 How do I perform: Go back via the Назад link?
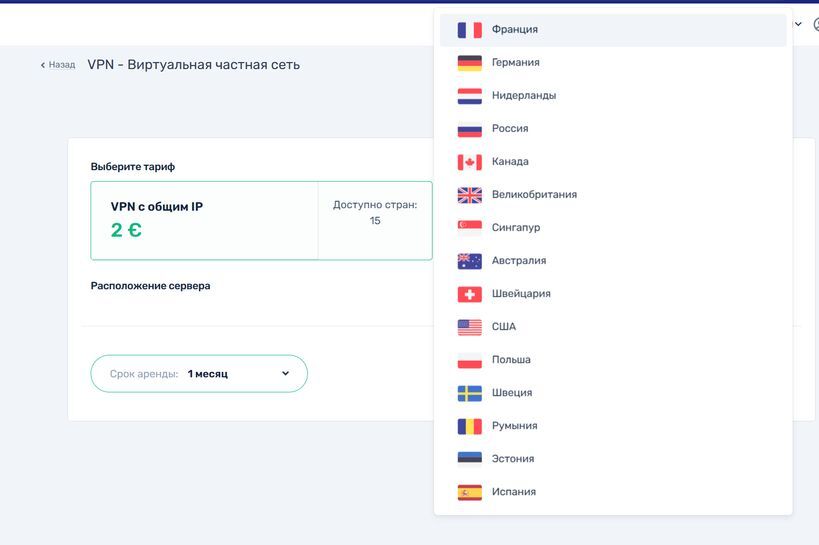tap(58, 65)
